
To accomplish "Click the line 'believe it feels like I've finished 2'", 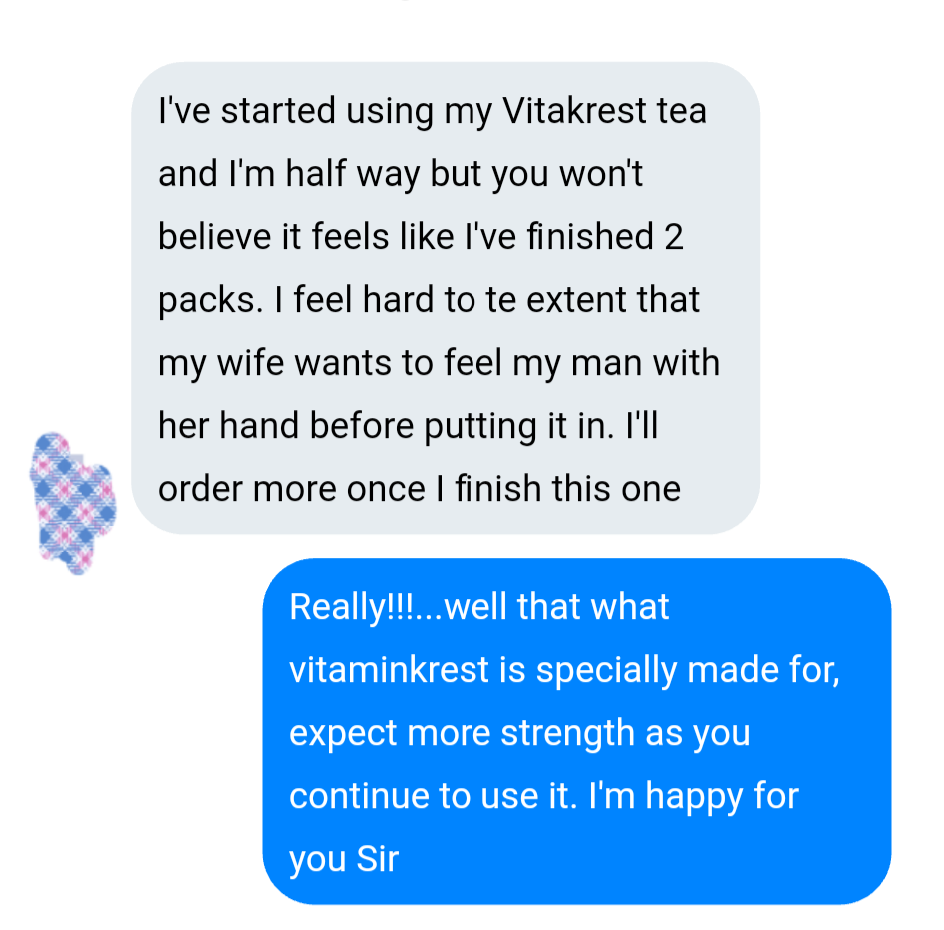I will [x=420, y=236].
